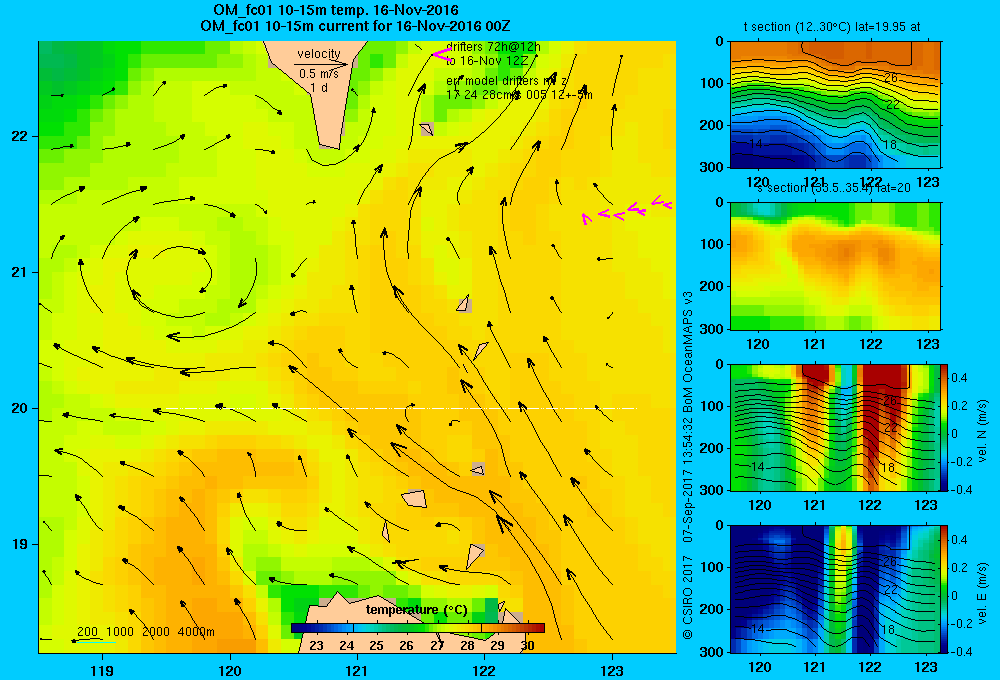Viewport: 1000px width, 680px height.
Task: Click the vel. E colorbar
Action: (x=944, y=589)
